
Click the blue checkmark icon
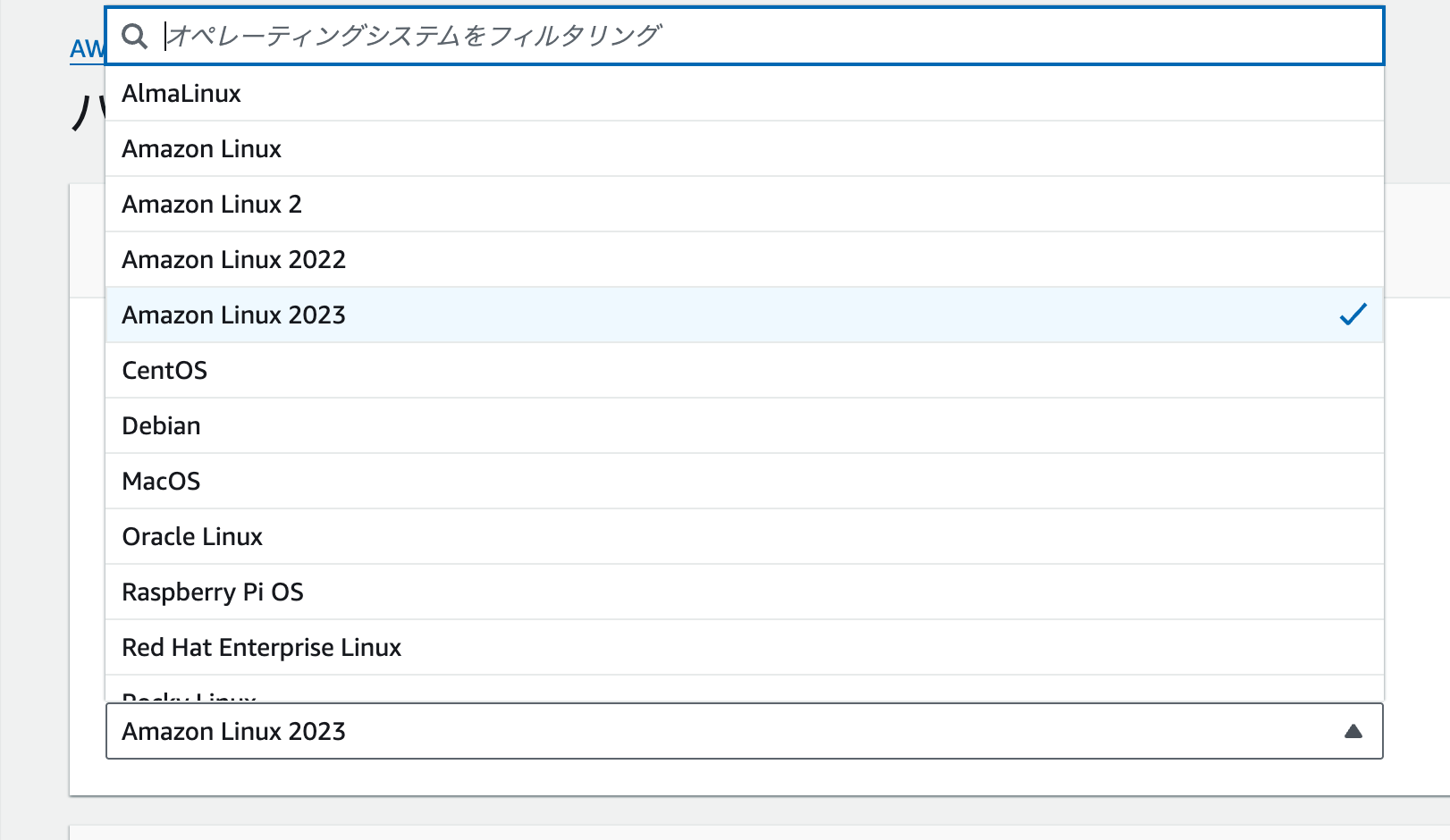tap(1353, 315)
